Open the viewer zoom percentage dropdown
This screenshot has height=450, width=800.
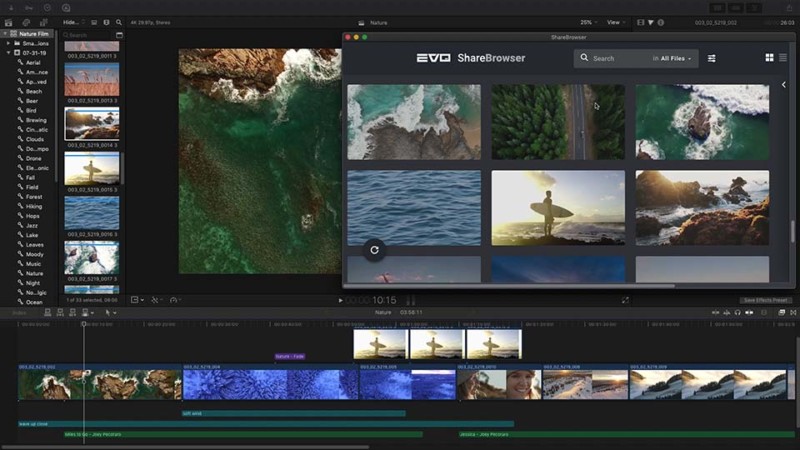(587, 21)
